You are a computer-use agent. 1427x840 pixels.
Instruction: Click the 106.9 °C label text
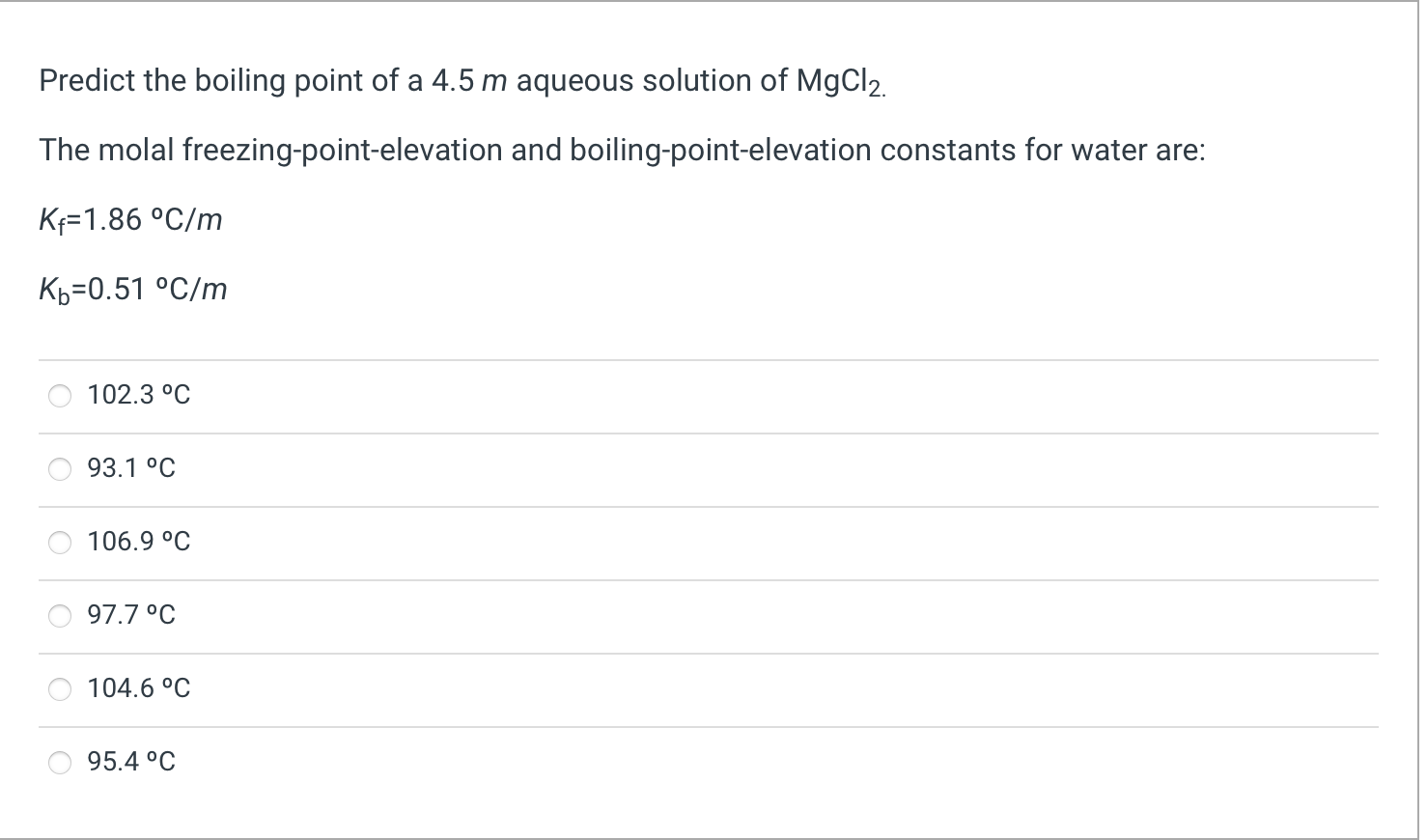pyautogui.click(x=138, y=541)
